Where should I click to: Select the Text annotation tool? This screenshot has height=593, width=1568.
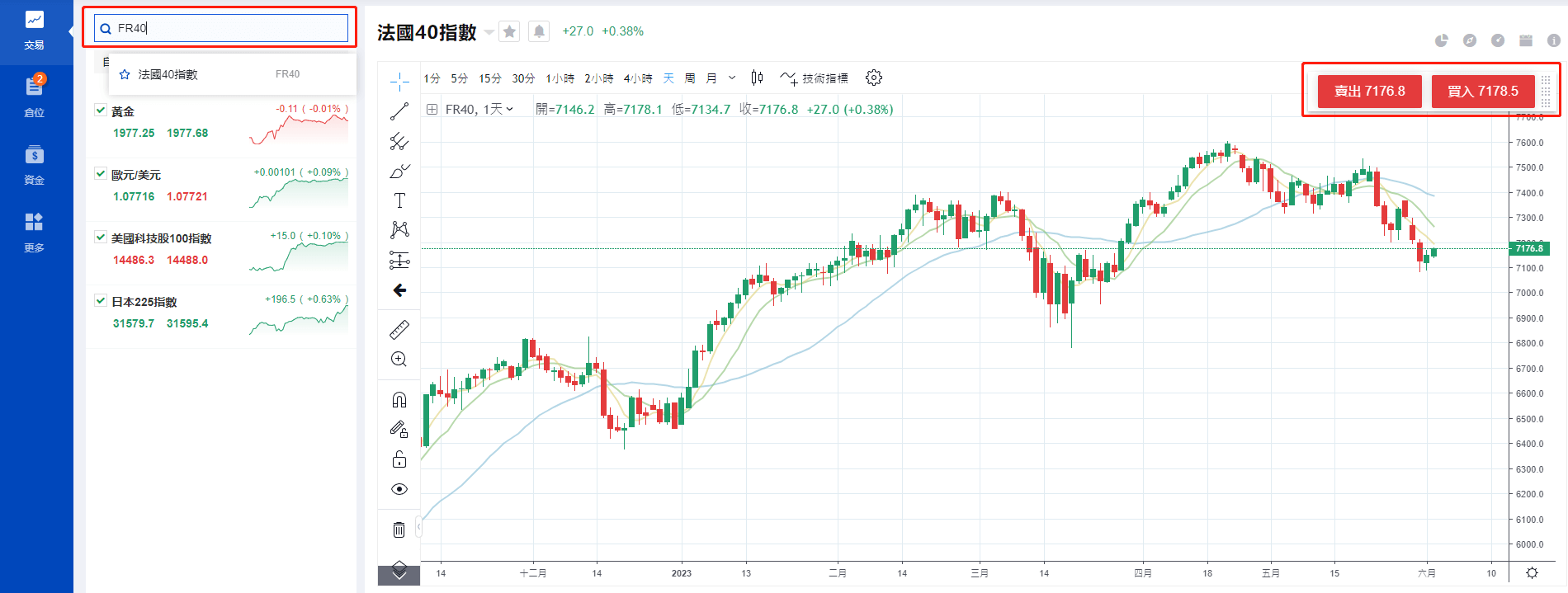coord(399,200)
